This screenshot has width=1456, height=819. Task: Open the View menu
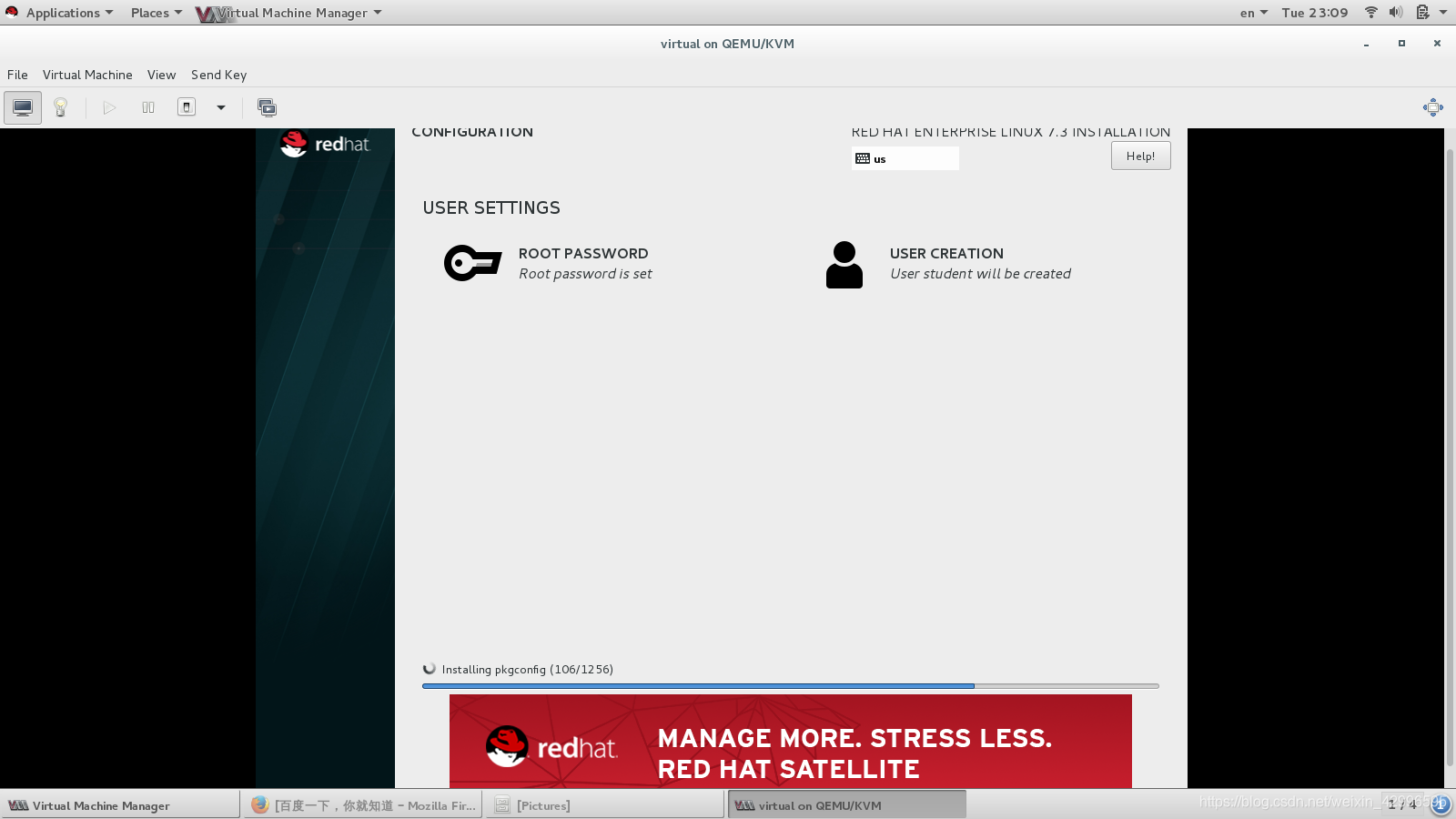161,75
